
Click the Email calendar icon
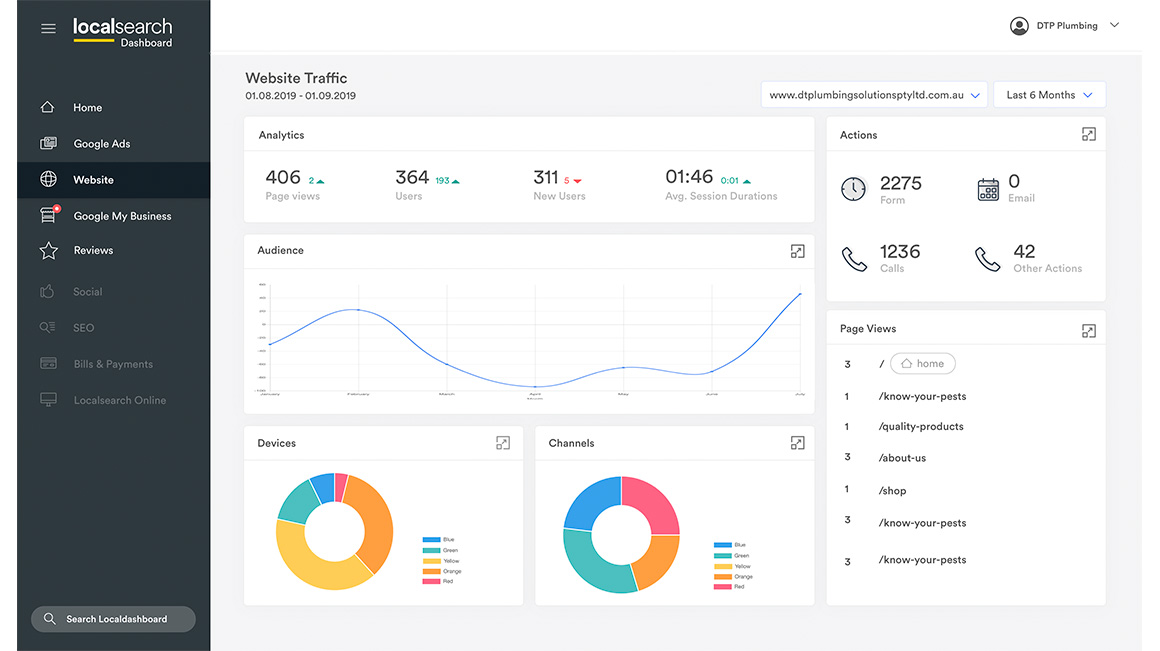[988, 189]
